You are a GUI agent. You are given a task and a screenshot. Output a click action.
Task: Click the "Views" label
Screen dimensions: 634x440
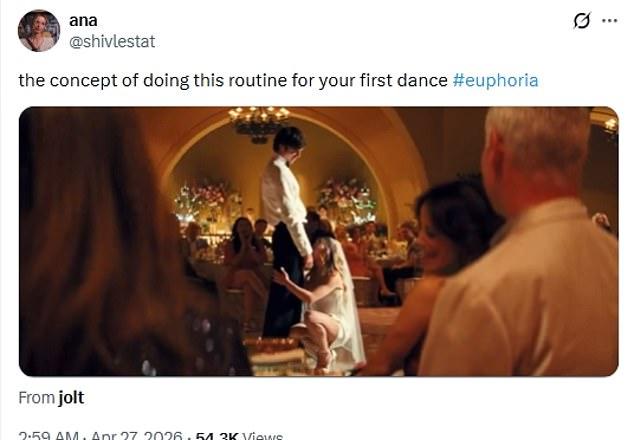[x=262, y=436]
